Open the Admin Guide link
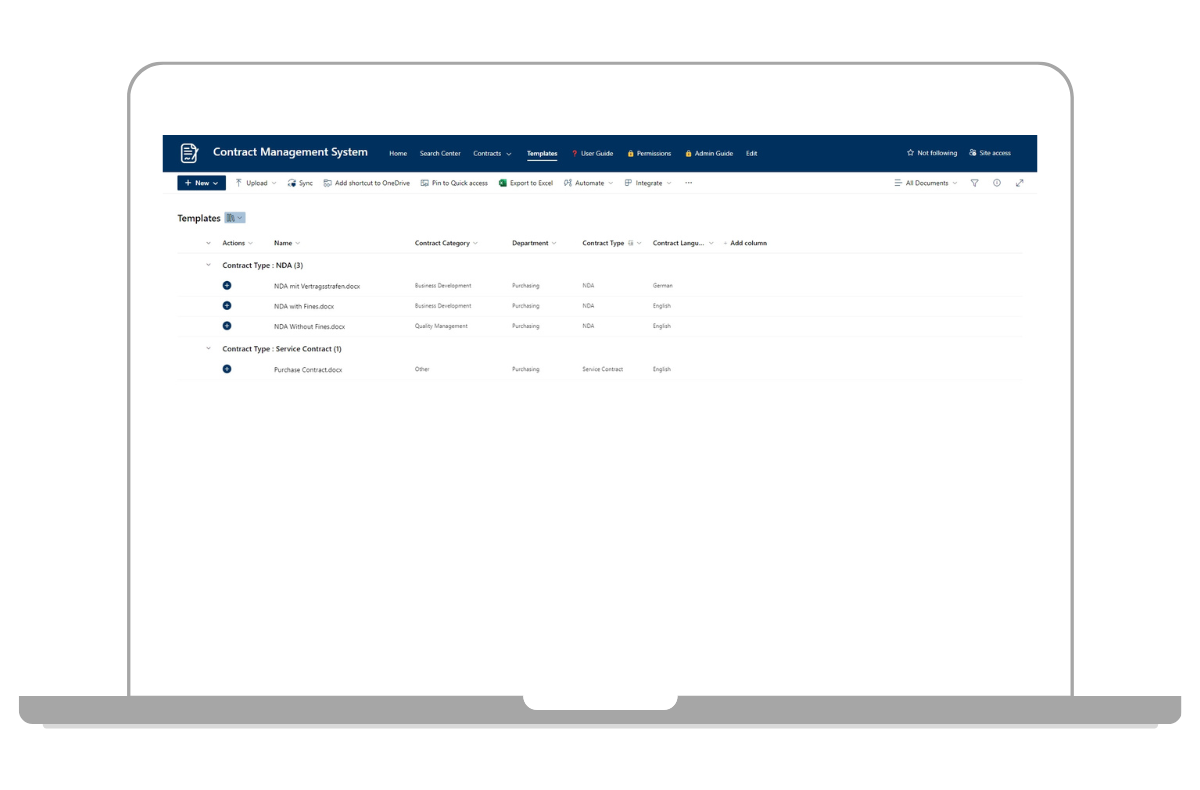This screenshot has width=1200, height=790. 709,154
